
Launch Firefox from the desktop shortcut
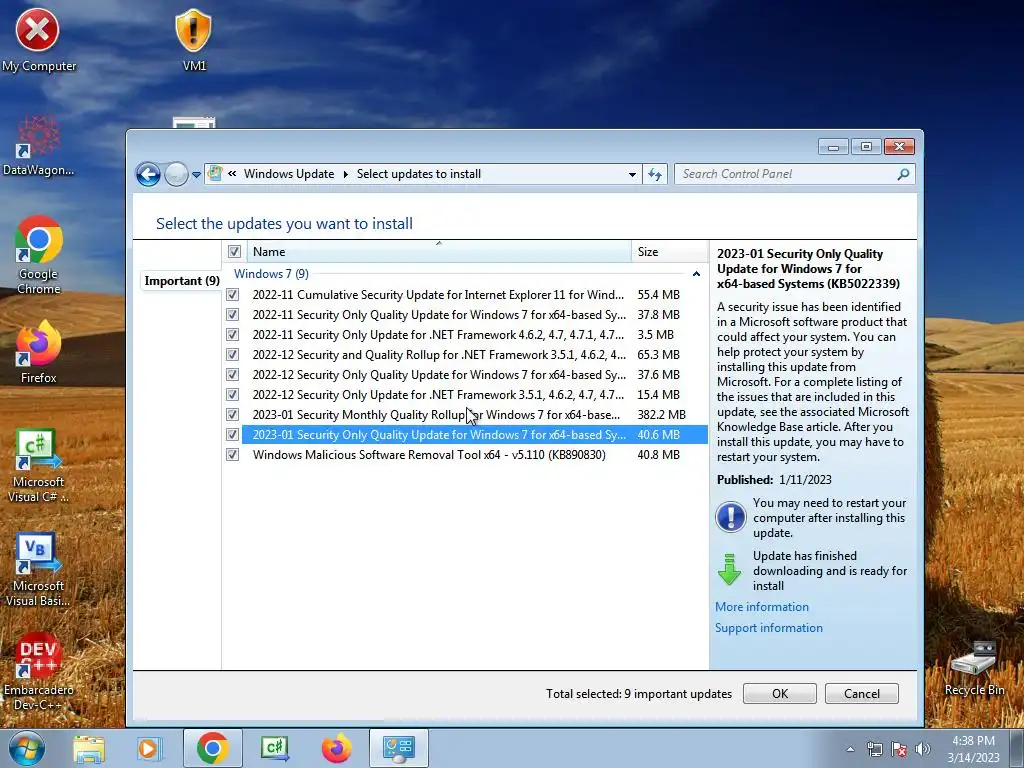(x=38, y=351)
